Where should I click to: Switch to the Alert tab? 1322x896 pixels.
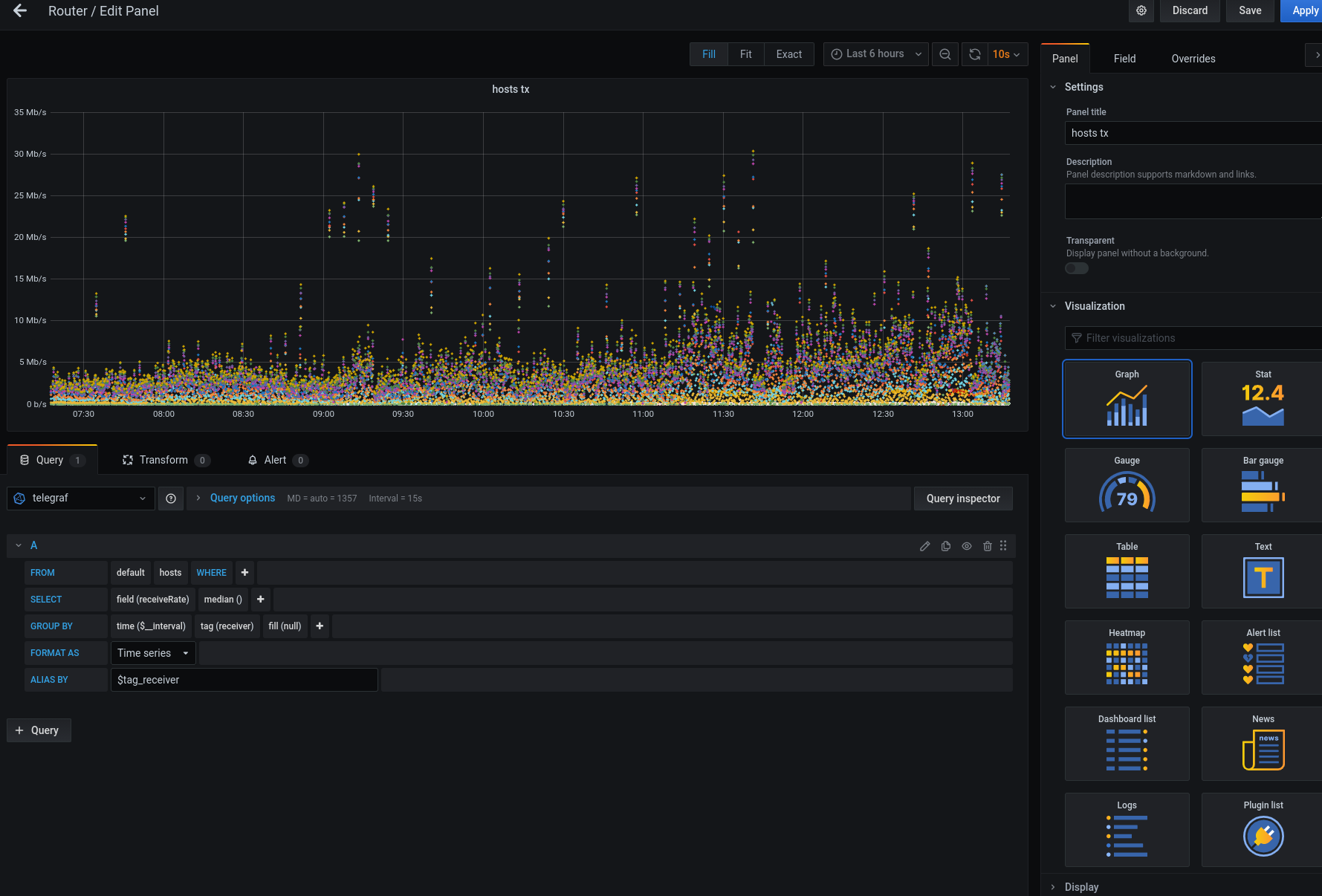[x=277, y=460]
